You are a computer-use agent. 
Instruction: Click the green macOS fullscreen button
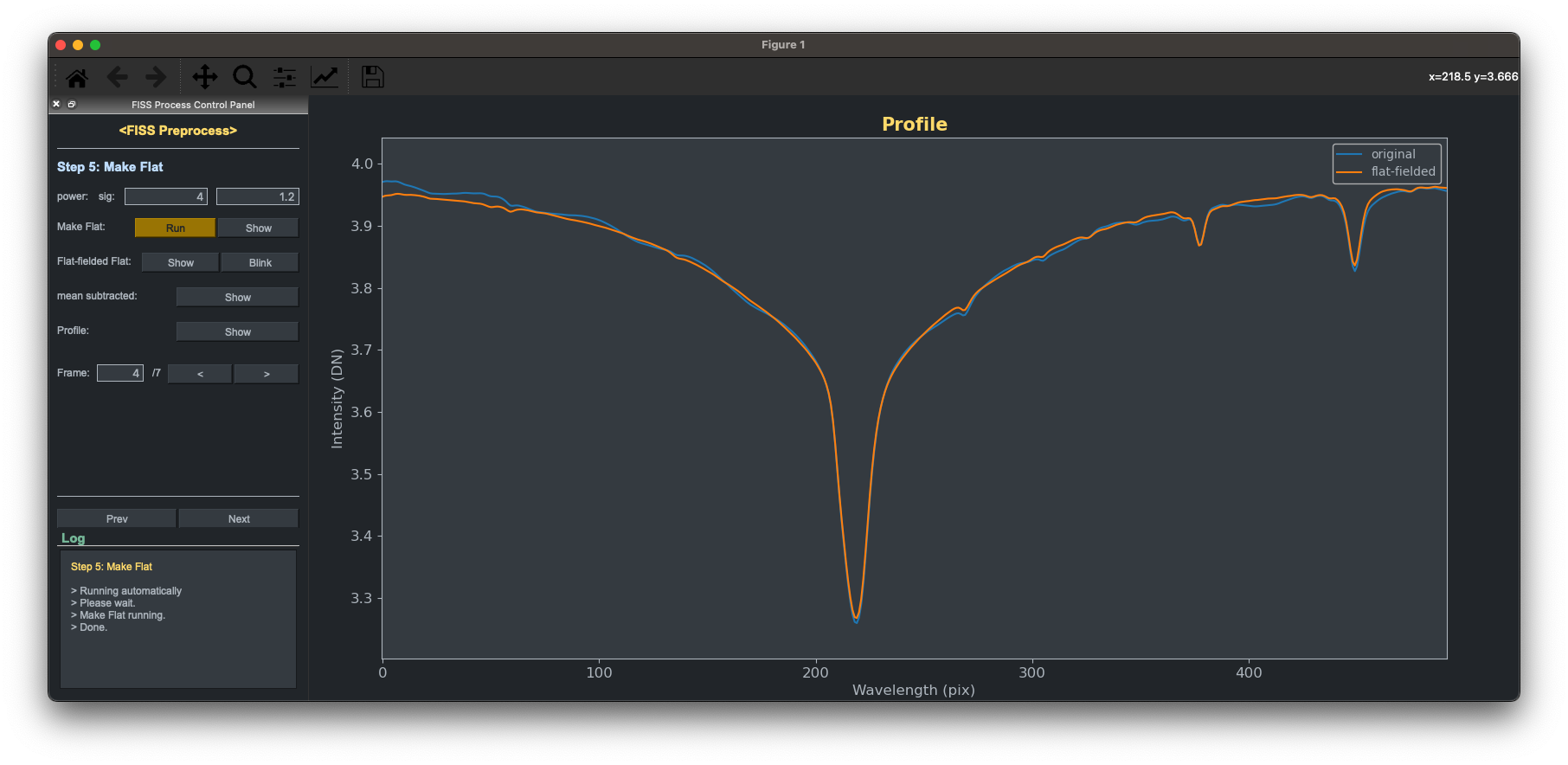pos(95,45)
